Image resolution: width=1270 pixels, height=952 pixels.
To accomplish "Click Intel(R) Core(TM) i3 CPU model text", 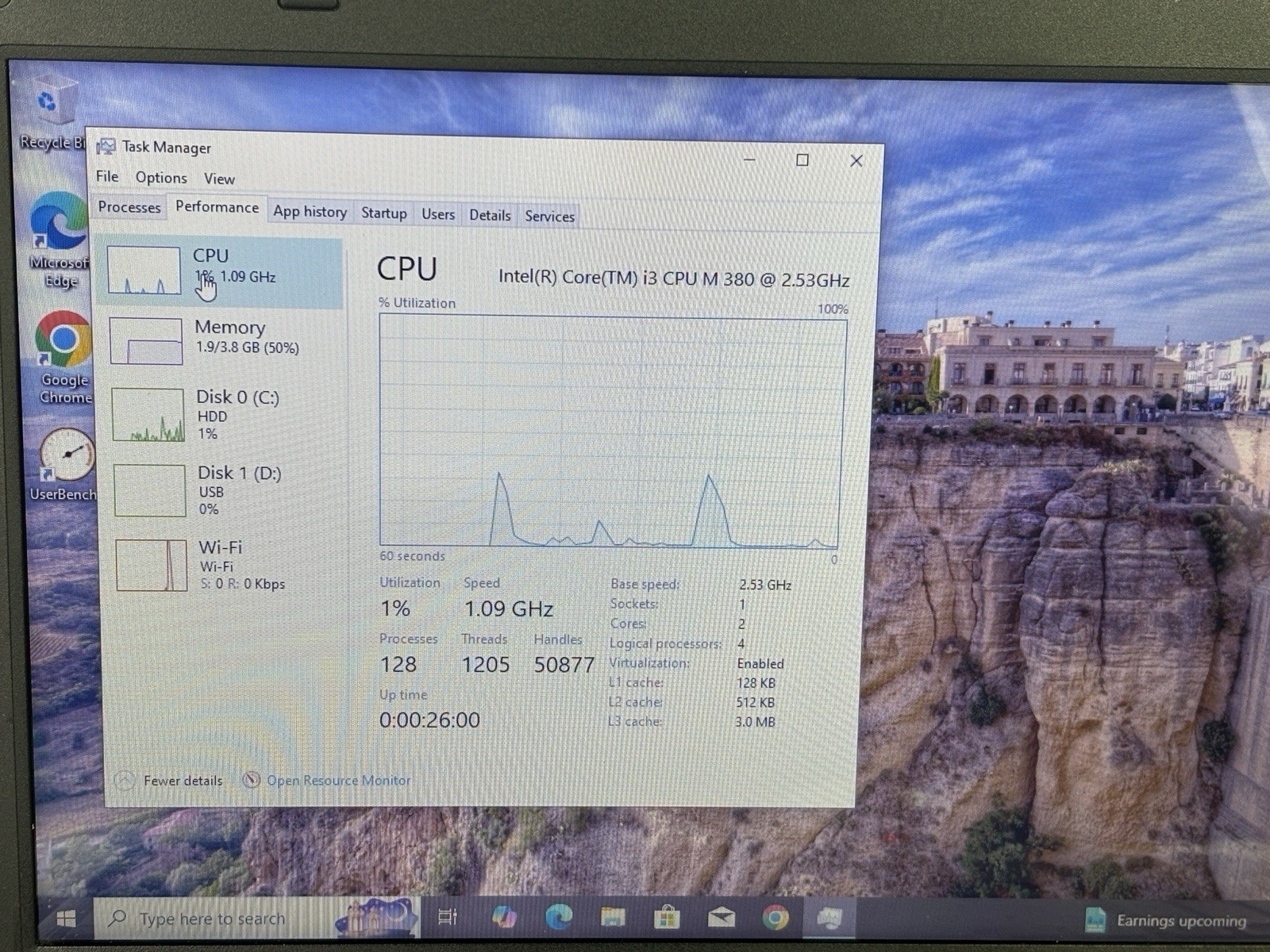I will (674, 278).
